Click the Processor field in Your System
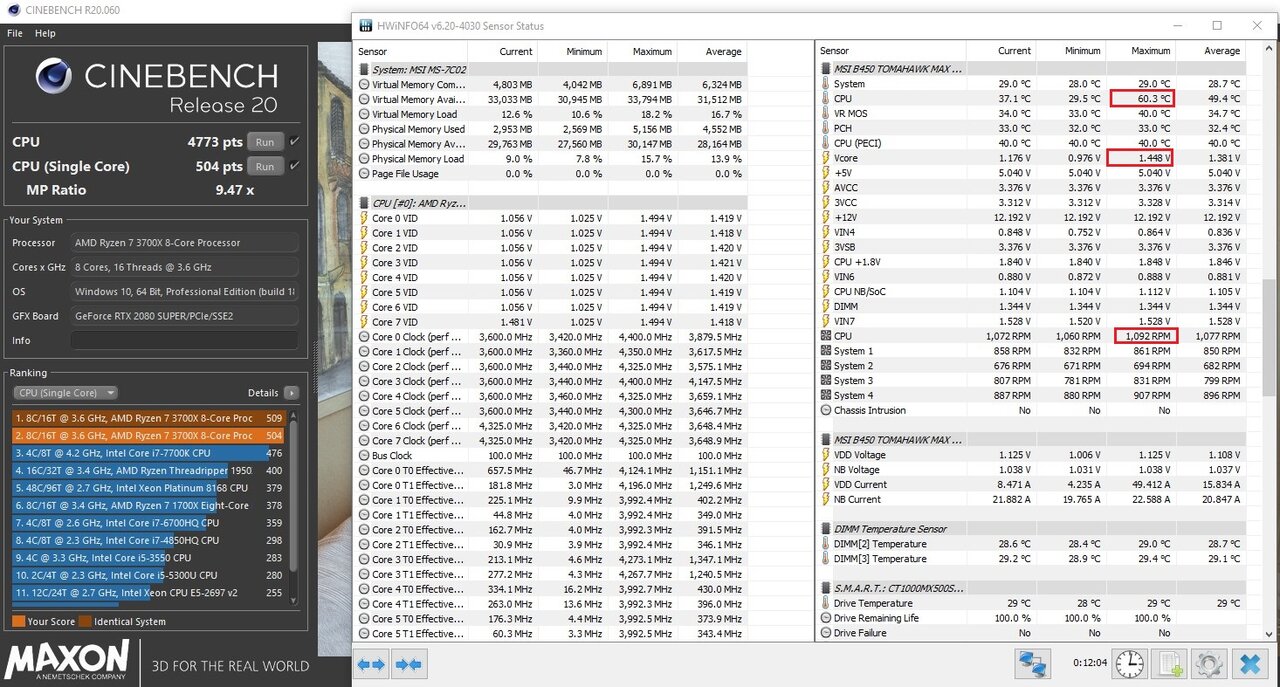The width and height of the screenshot is (1280, 687). (x=184, y=242)
